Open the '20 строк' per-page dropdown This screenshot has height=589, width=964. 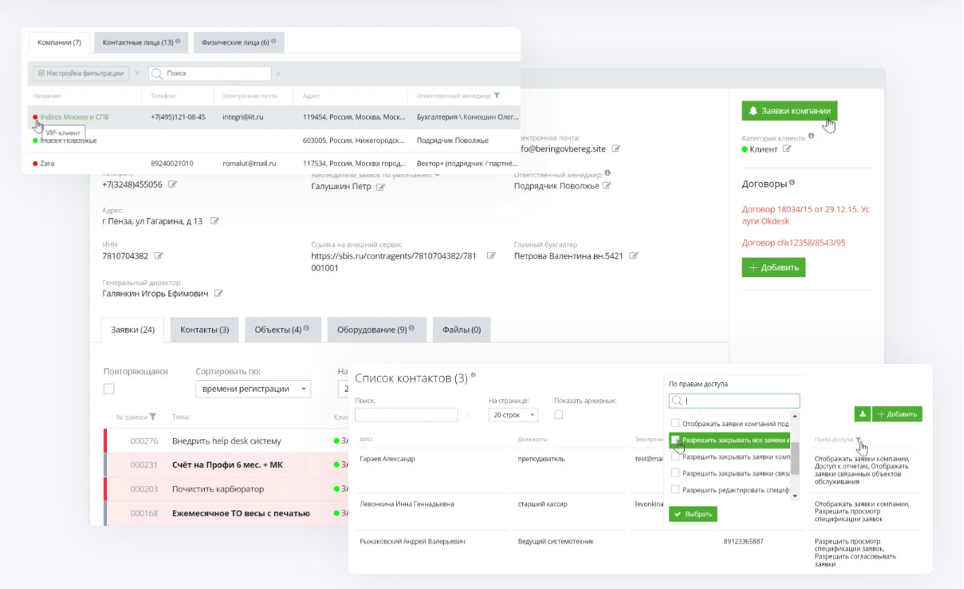coord(513,415)
